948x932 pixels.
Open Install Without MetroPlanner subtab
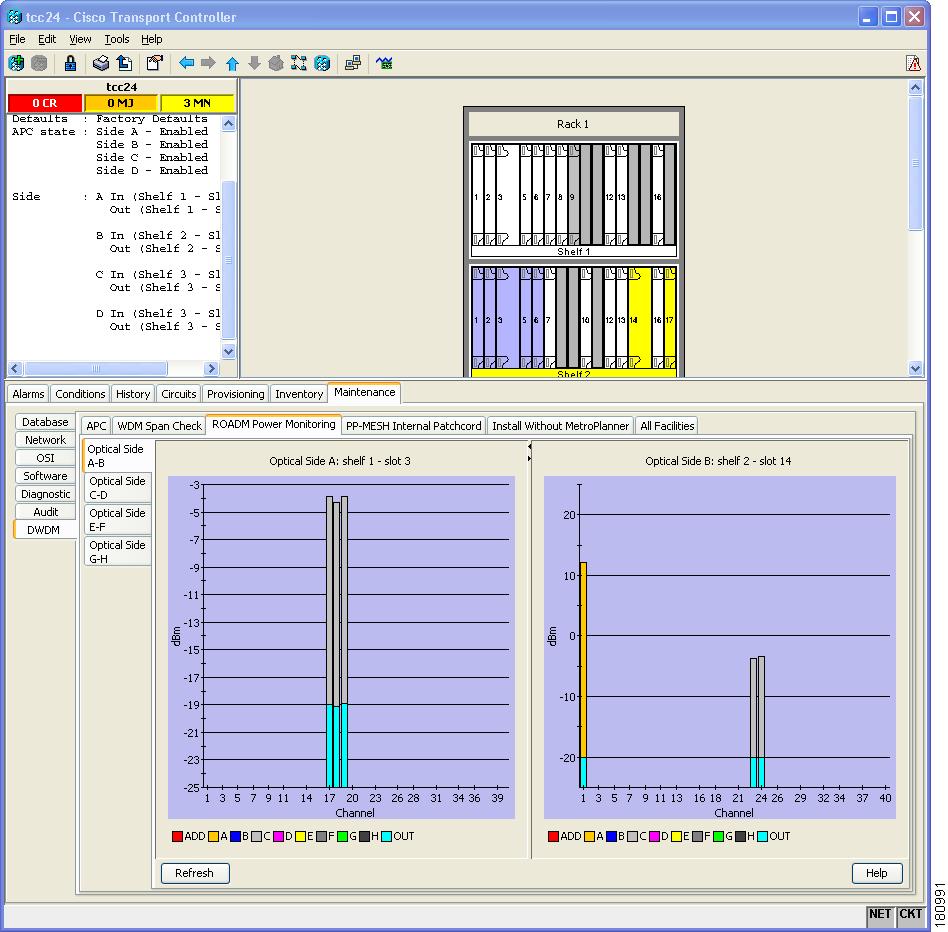tap(560, 426)
